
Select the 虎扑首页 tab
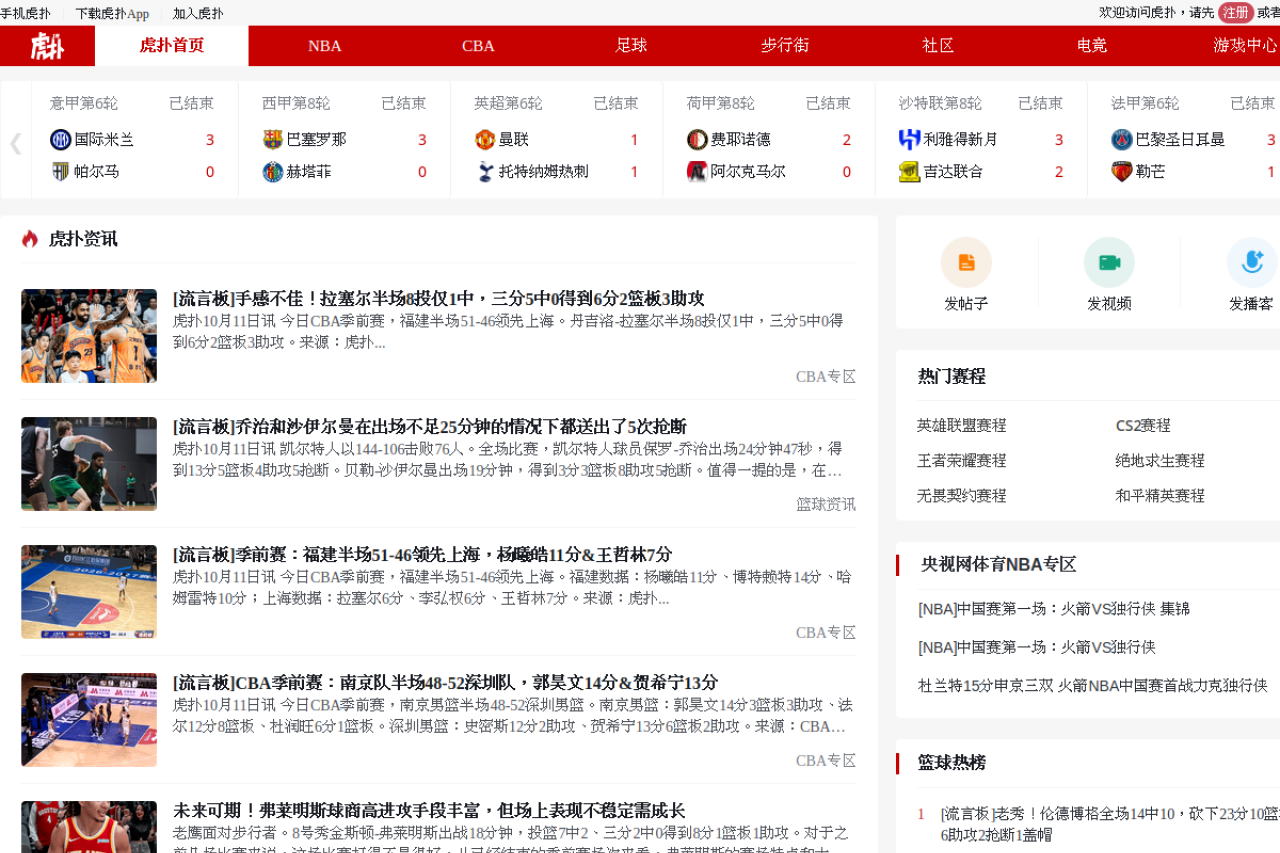pos(172,46)
